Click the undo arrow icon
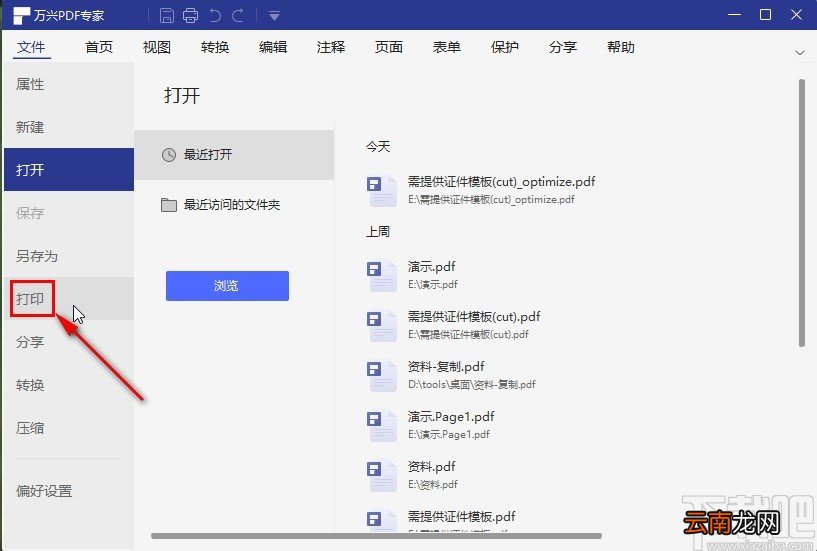The width and height of the screenshot is (817, 551). 215,15
